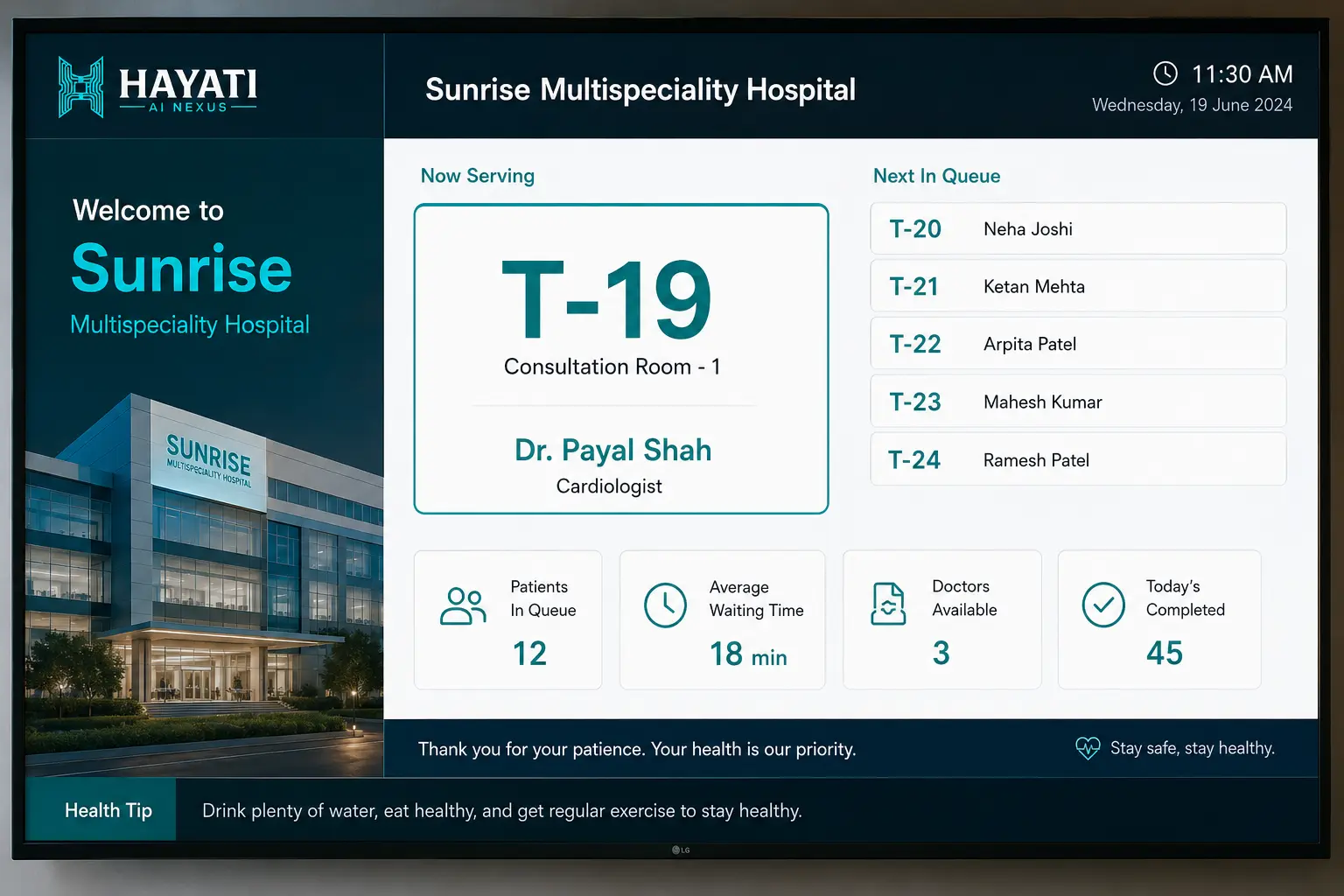
Task: Click the doctor name Dr. Payal Shah
Action: [612, 450]
